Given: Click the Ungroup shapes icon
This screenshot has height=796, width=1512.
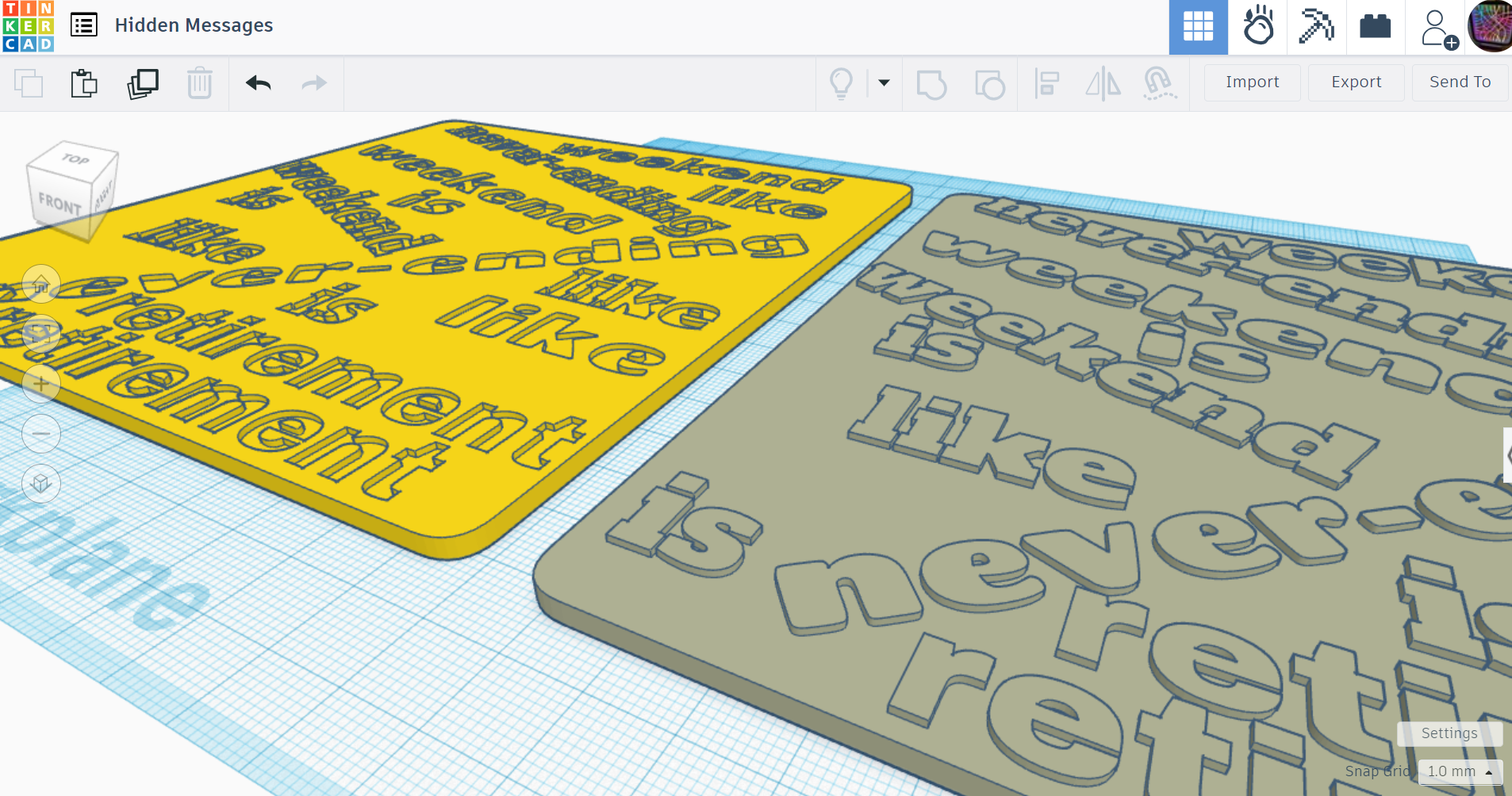Looking at the screenshot, I should point(989,84).
